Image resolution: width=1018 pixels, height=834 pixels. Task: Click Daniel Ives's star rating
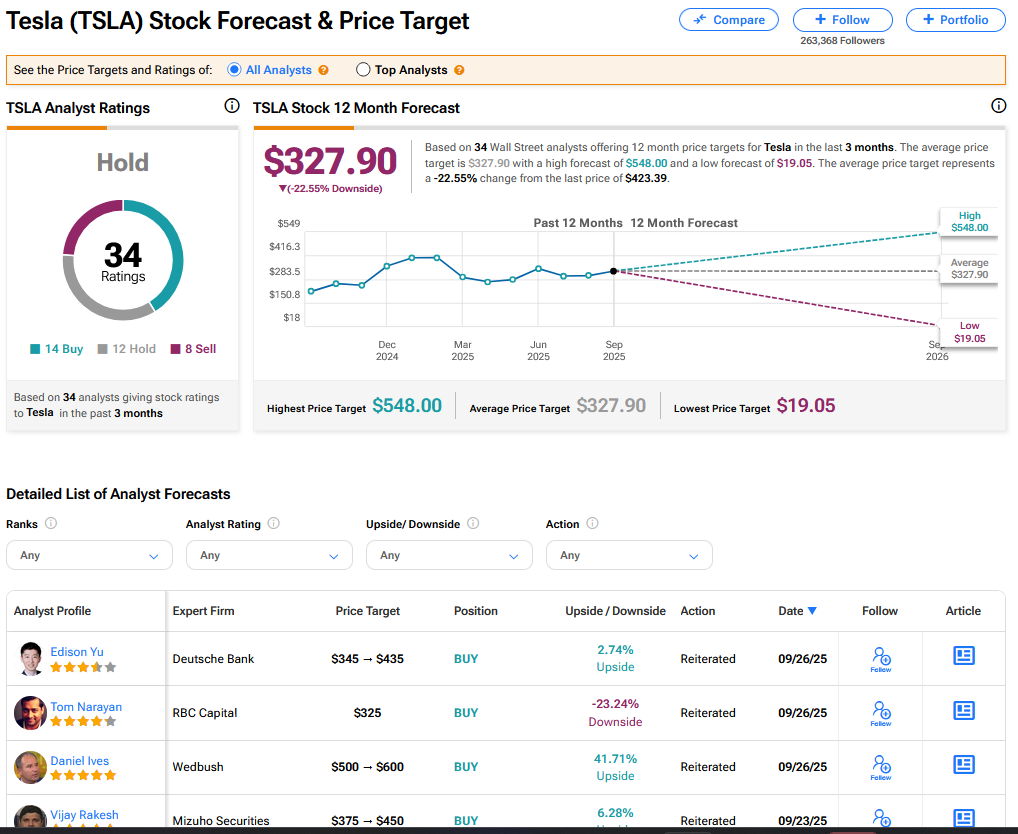click(x=83, y=775)
